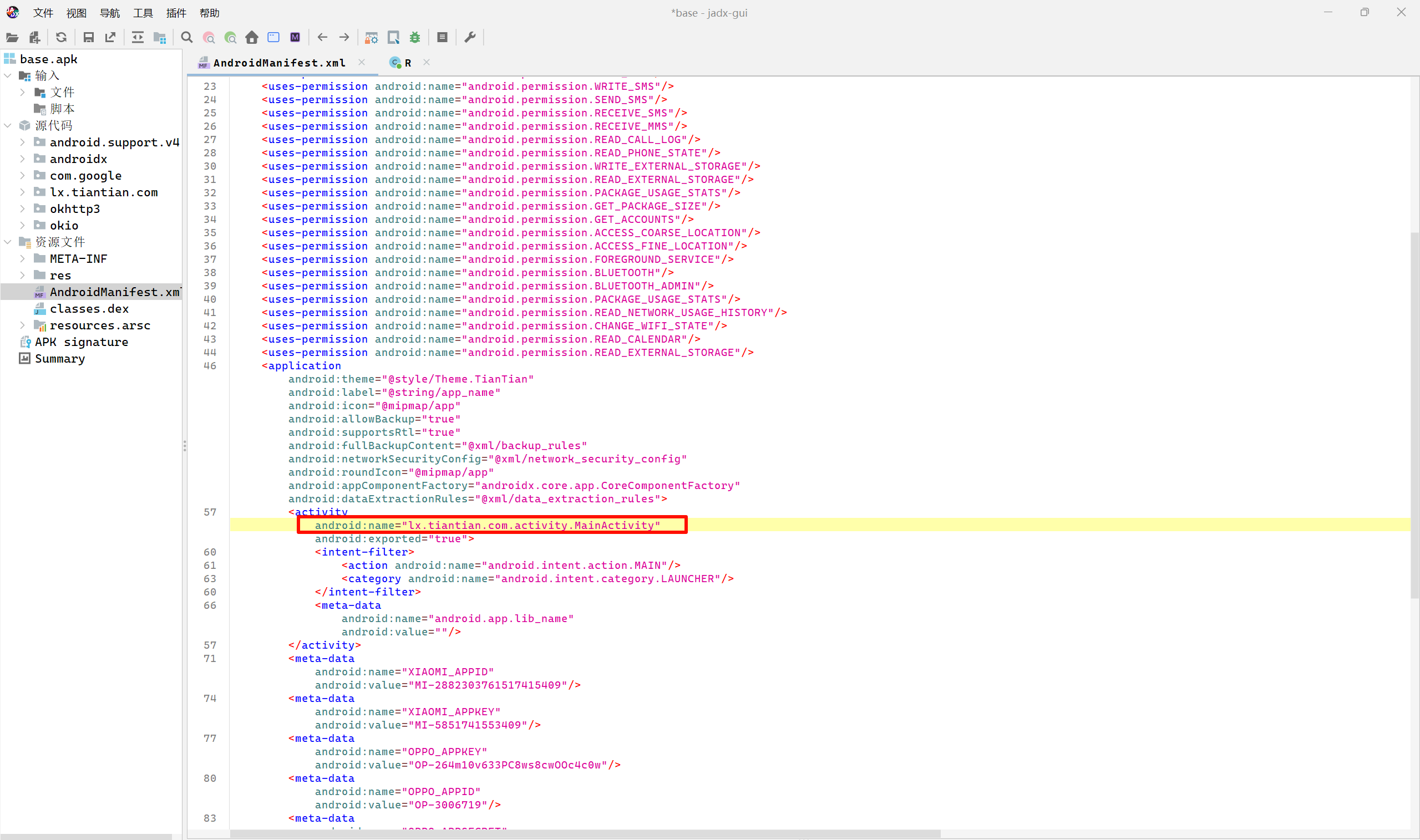Toggle sync with editor icon
Screen dimensions: 1420x840
click(138, 38)
